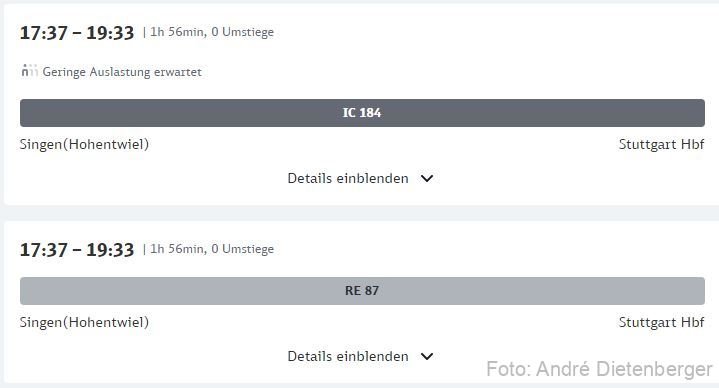Click Stuttgart Hbf under the RE 87 bar
Screen dimensions: 719x388
coord(662,322)
